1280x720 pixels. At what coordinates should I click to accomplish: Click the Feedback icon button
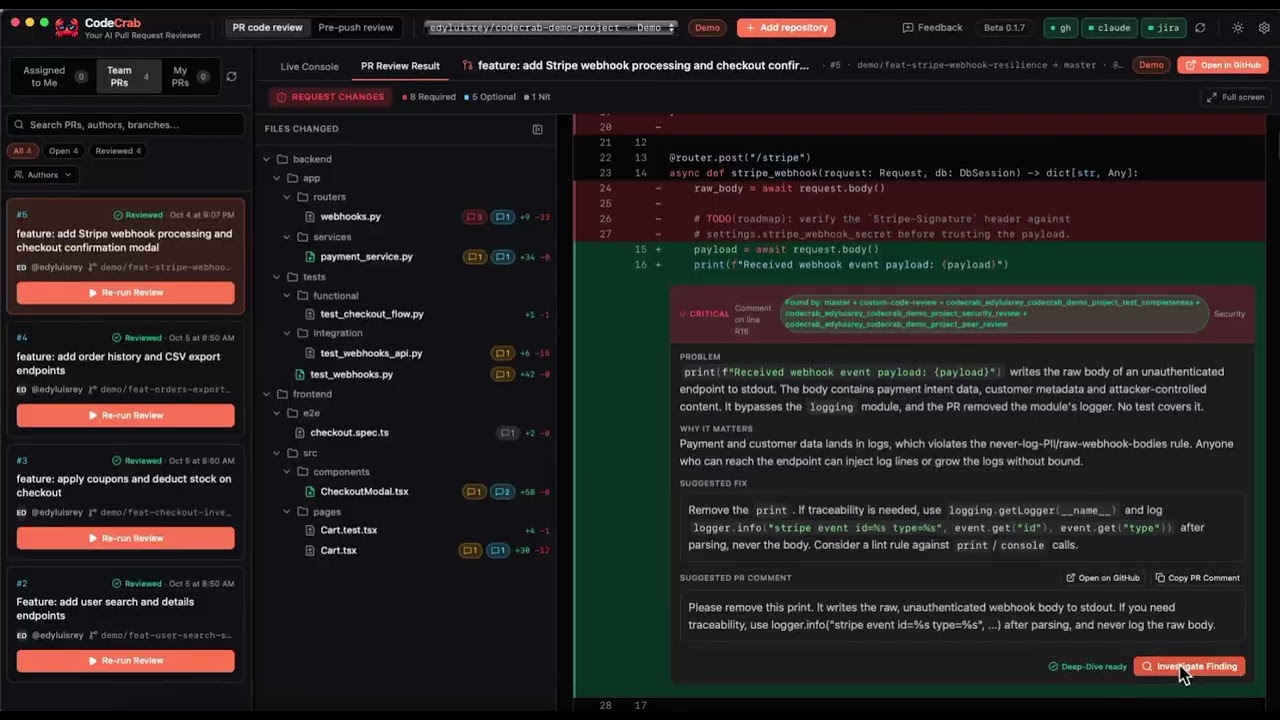(932, 28)
